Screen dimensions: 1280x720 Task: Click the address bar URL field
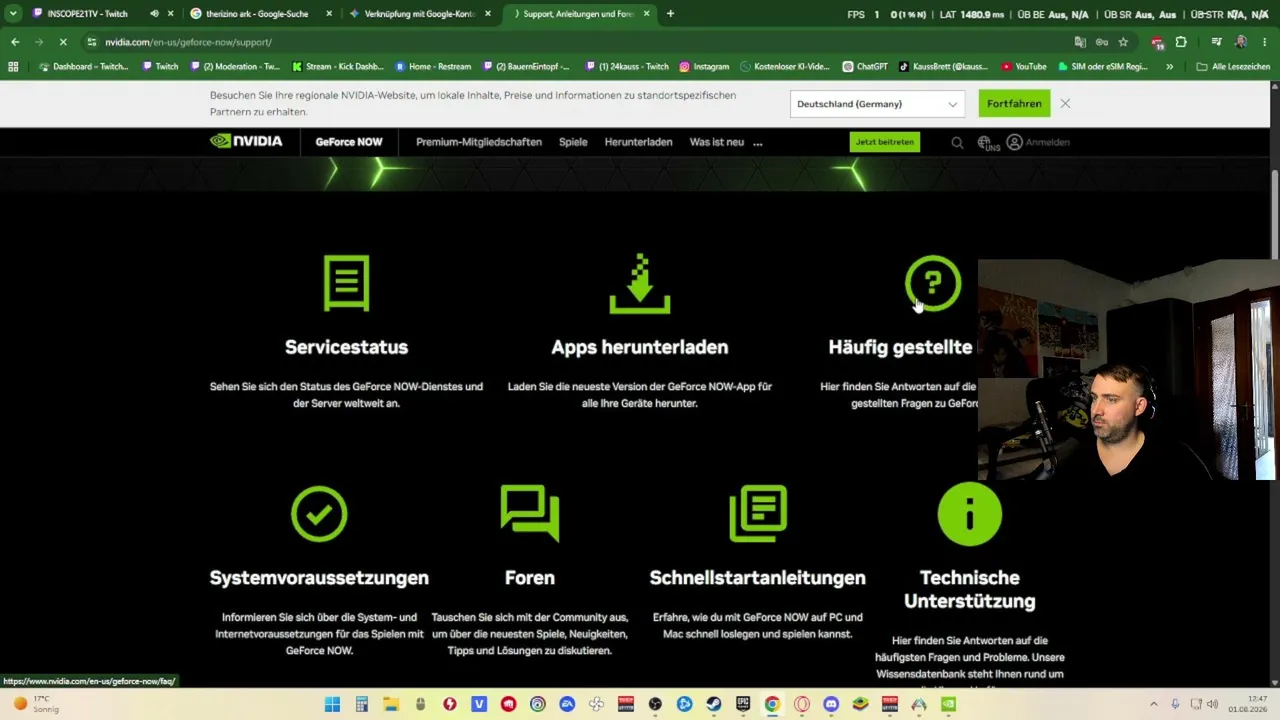(580, 42)
